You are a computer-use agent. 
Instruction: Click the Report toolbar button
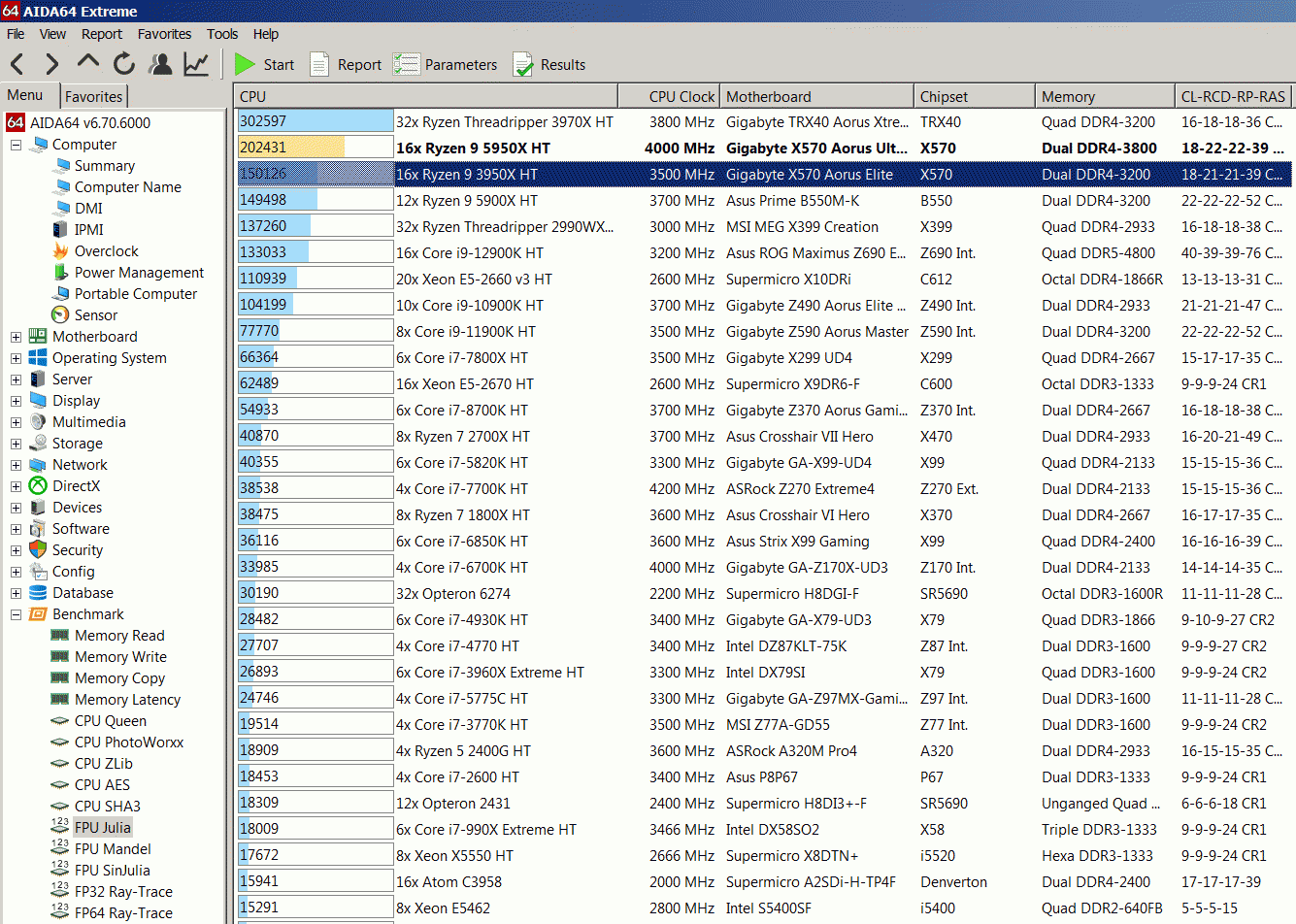tap(346, 65)
